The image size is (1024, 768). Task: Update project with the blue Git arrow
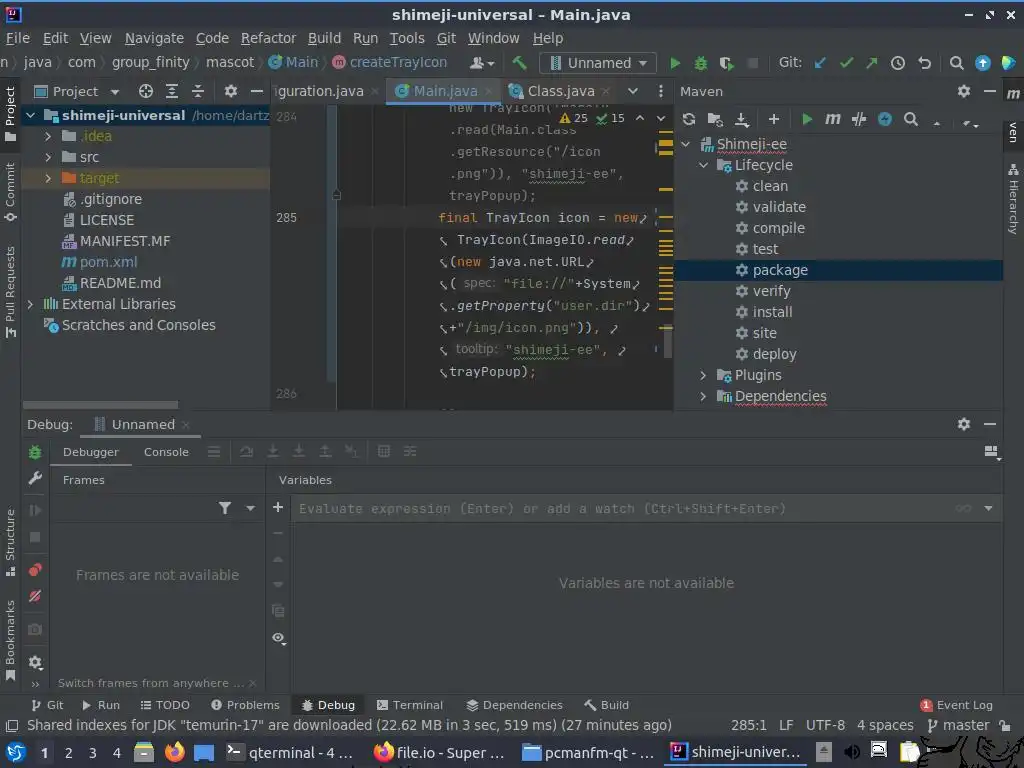(x=820, y=63)
